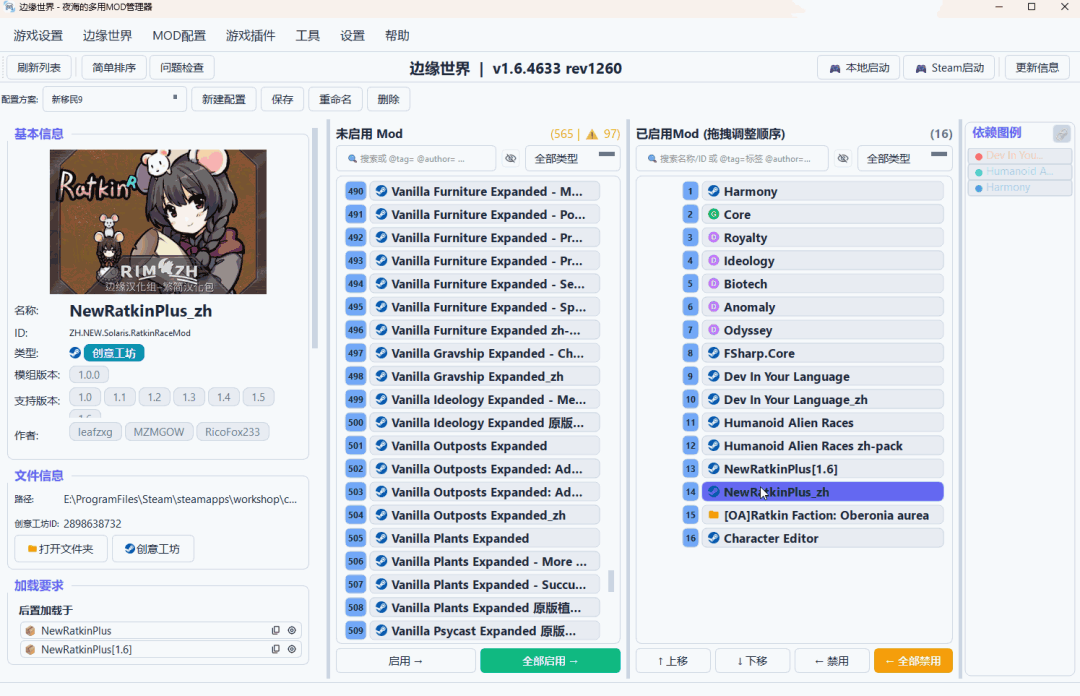Click the locate target icon in NewRatkinPlus row
The width and height of the screenshot is (1080, 696).
click(292, 631)
